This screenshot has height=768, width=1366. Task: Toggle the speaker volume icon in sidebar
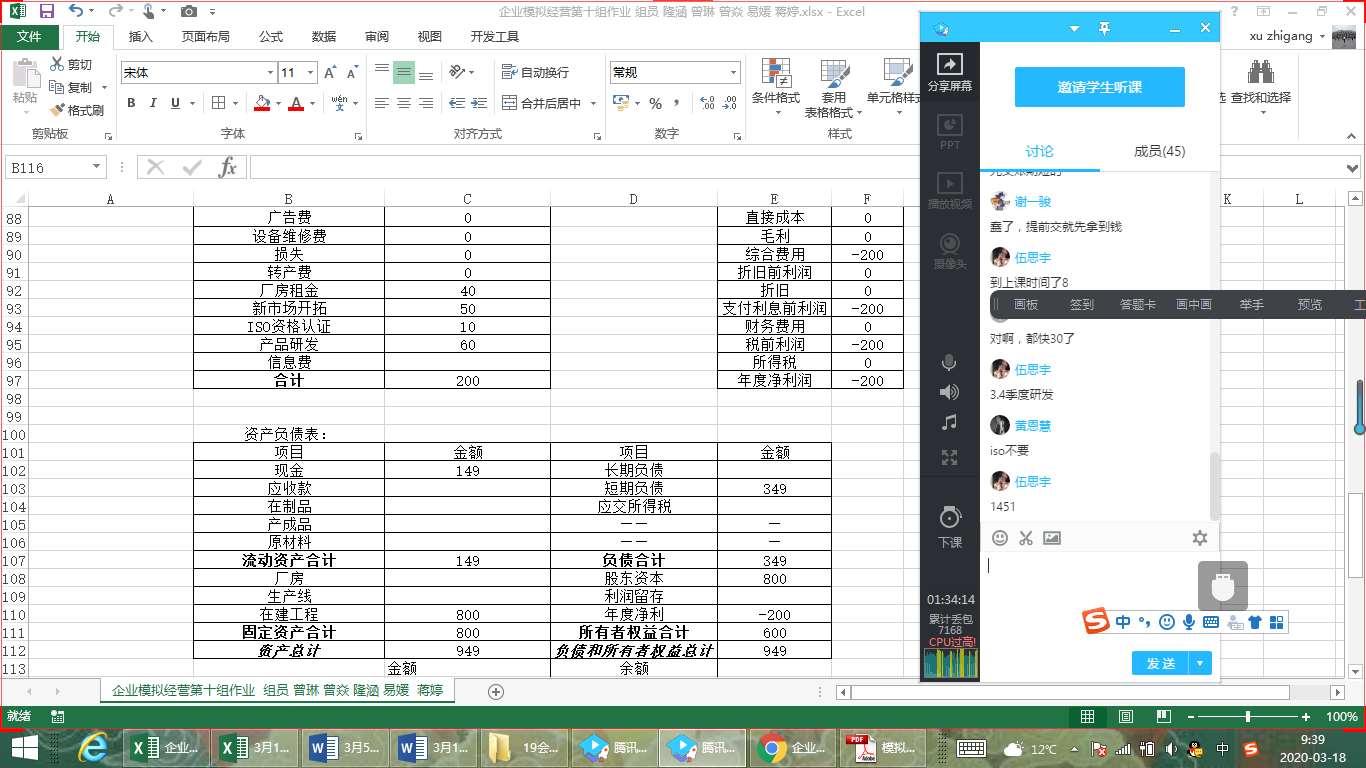[x=949, y=392]
